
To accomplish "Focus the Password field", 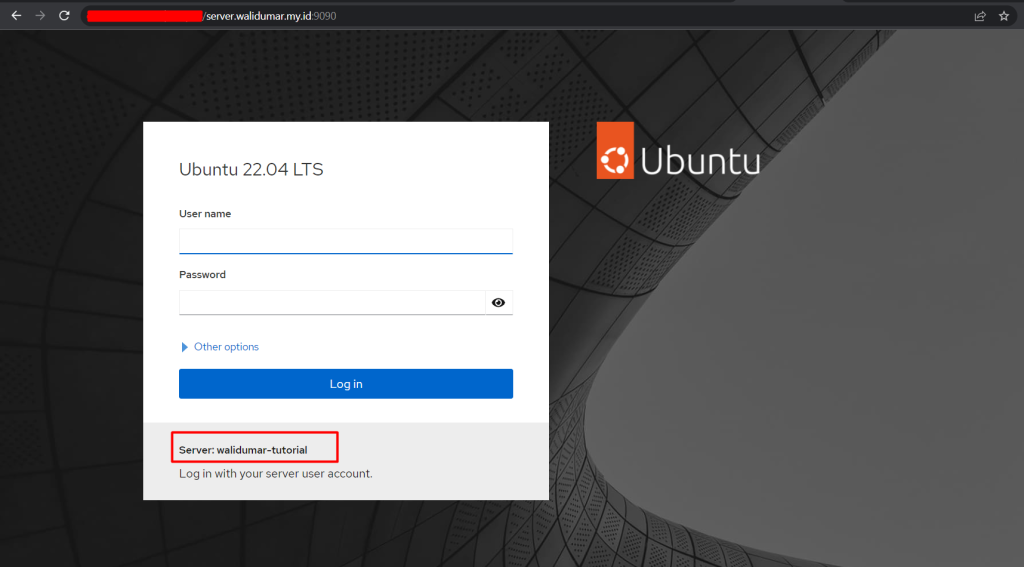I will (332, 302).
